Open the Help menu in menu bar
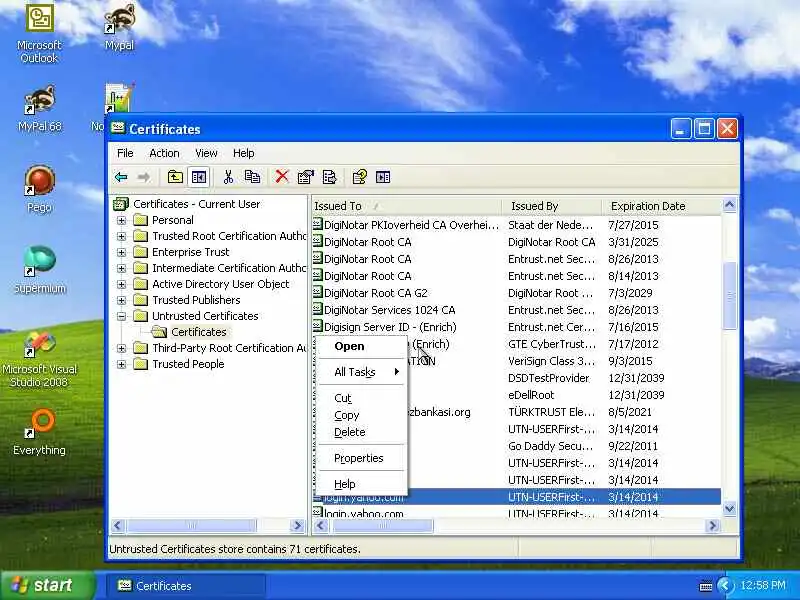 243,153
